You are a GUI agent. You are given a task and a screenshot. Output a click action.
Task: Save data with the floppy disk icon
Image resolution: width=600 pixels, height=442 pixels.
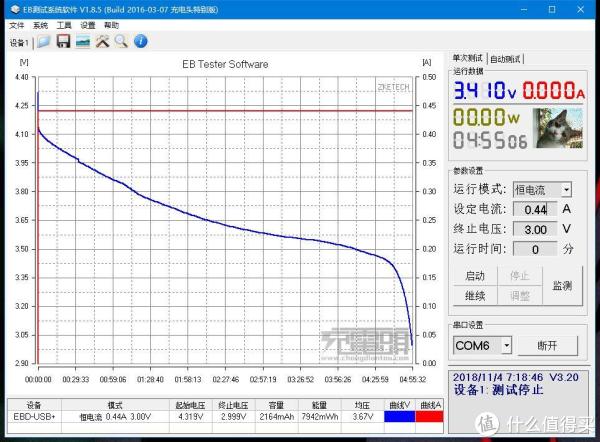[63, 41]
